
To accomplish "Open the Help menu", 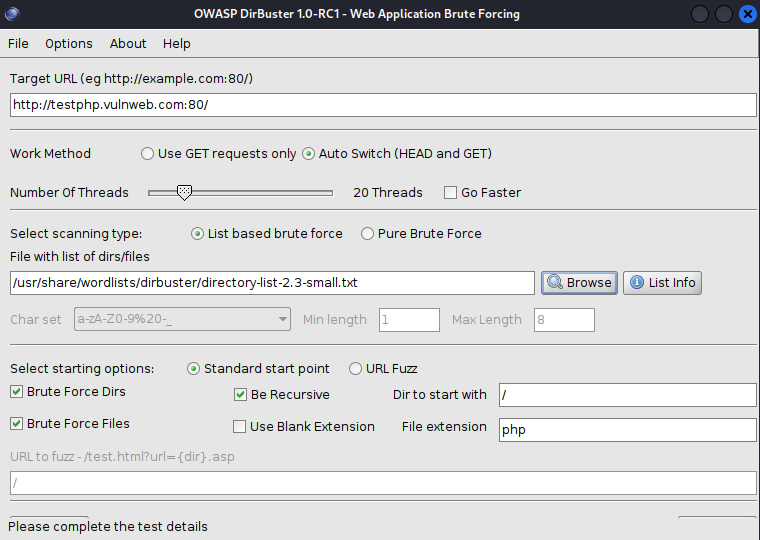I will click(176, 44).
